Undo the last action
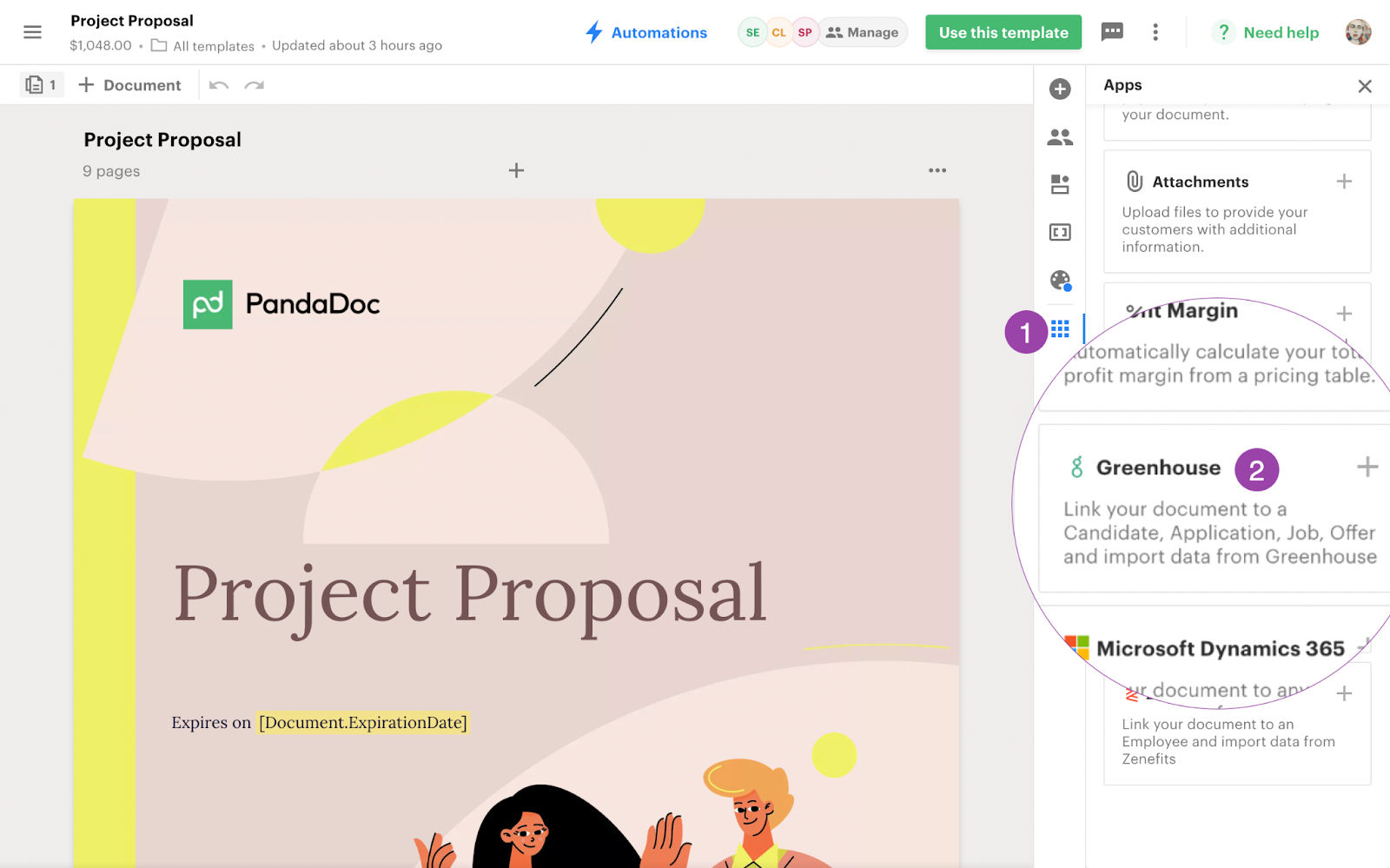 [x=219, y=85]
